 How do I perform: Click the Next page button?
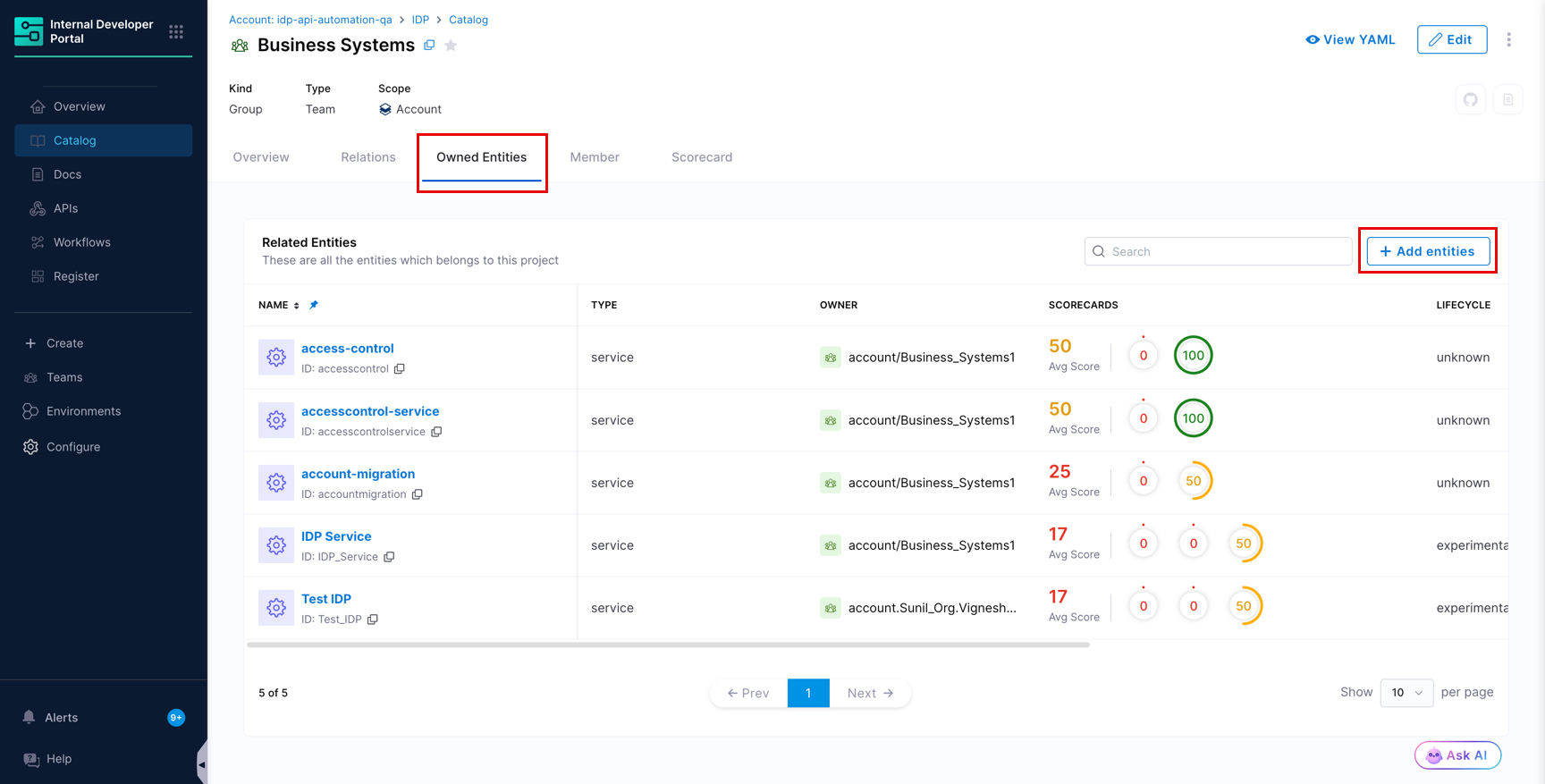tap(870, 693)
